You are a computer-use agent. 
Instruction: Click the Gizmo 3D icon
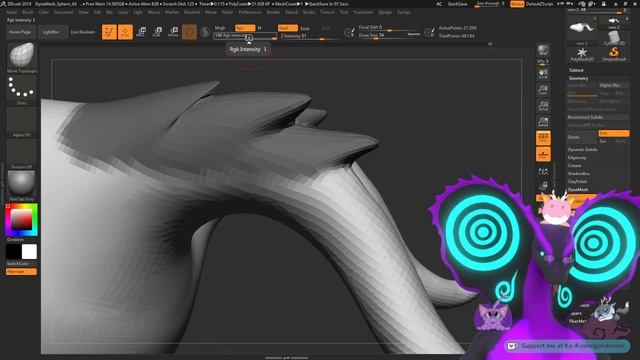[x=189, y=32]
